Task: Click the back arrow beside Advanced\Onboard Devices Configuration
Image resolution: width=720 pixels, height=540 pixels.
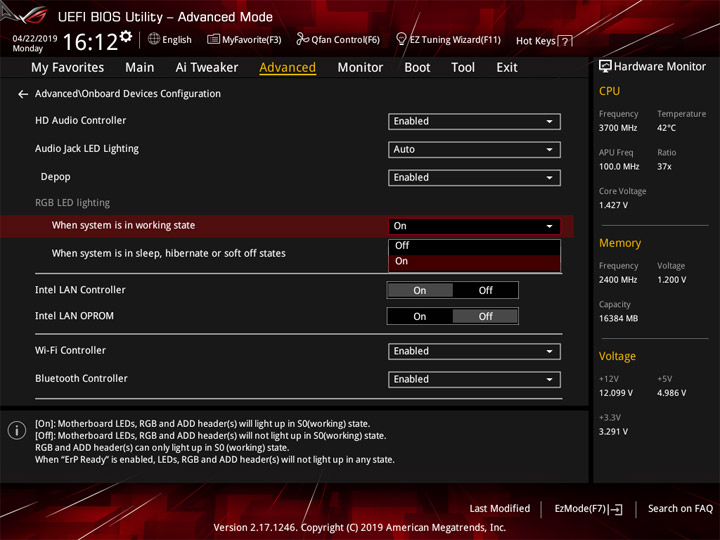Action: coord(22,94)
